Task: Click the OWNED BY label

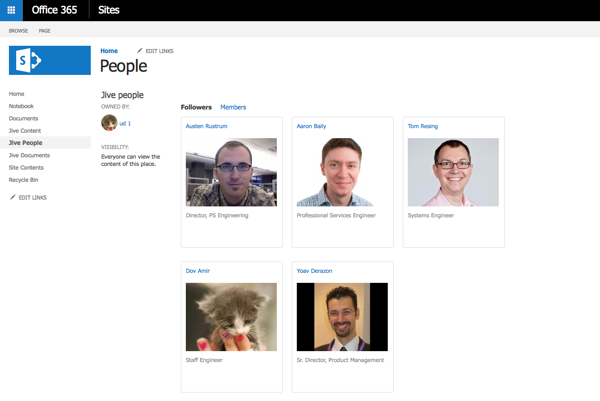Action: 115,107
